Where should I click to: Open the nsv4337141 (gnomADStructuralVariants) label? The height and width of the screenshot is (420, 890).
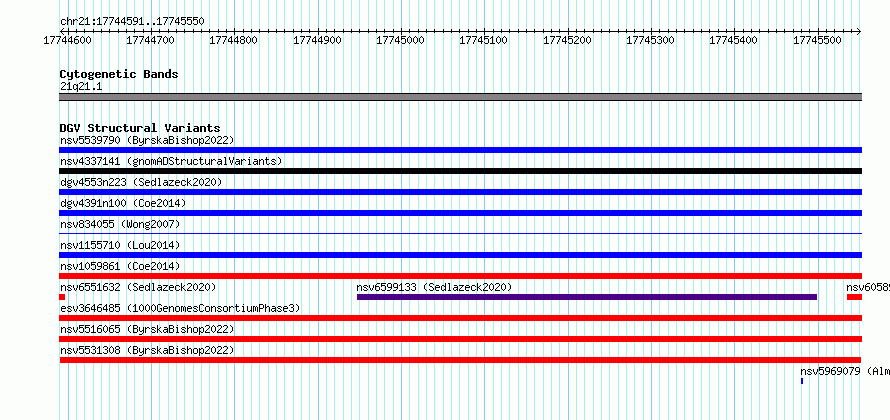[171, 161]
